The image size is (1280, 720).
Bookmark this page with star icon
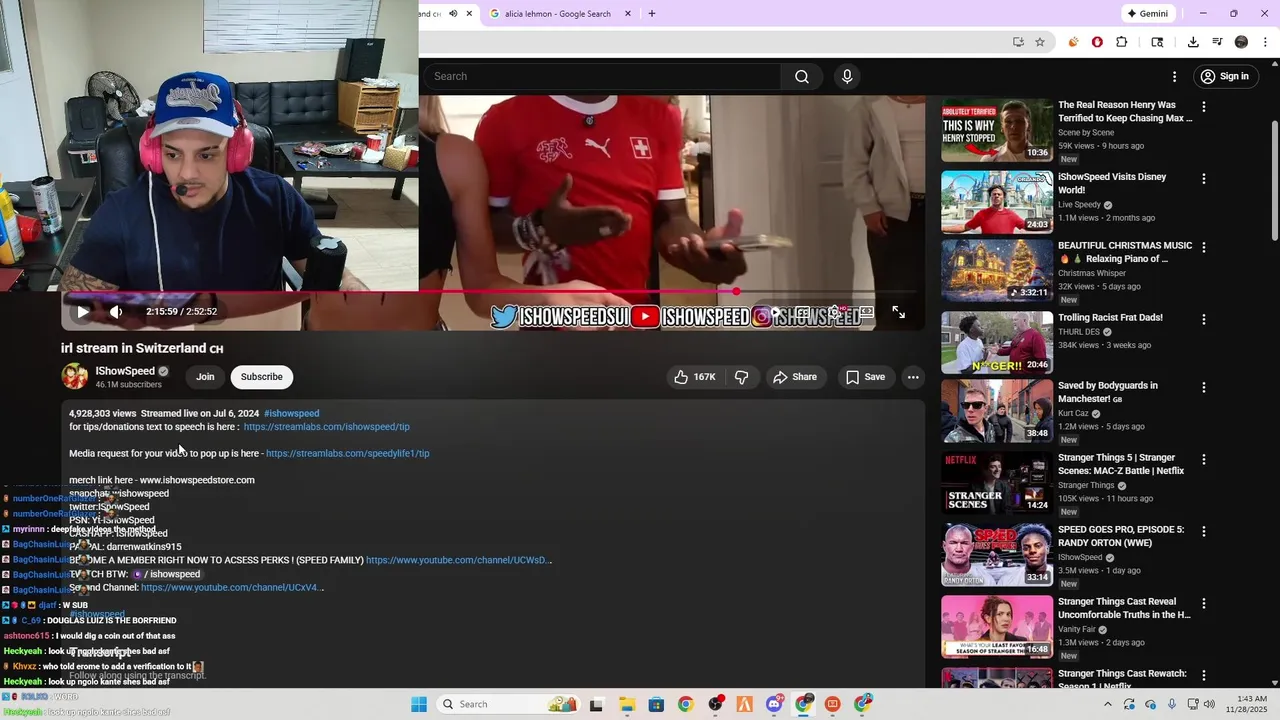click(1040, 42)
